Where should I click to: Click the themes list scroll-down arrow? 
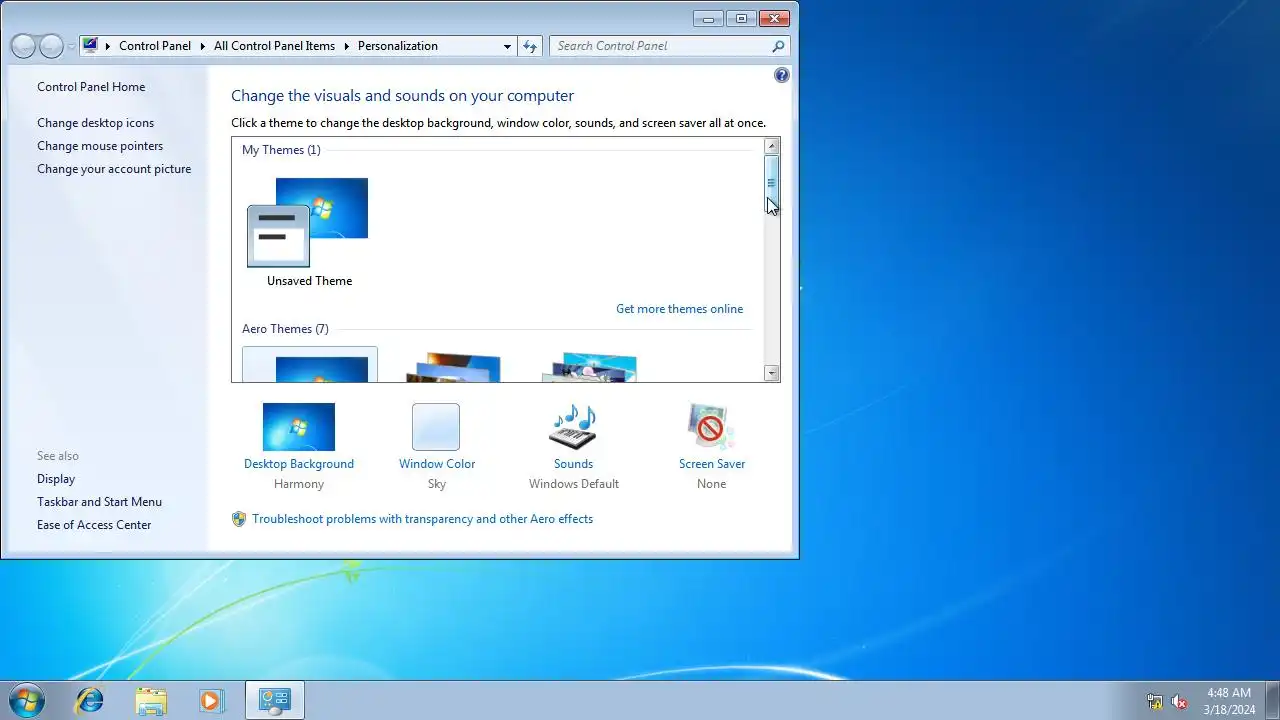pyautogui.click(x=771, y=373)
